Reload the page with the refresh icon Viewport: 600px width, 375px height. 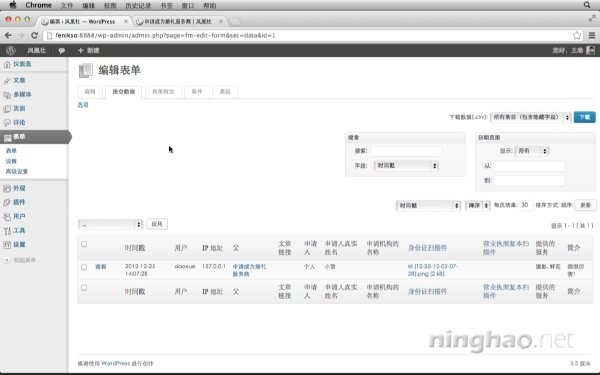point(34,35)
